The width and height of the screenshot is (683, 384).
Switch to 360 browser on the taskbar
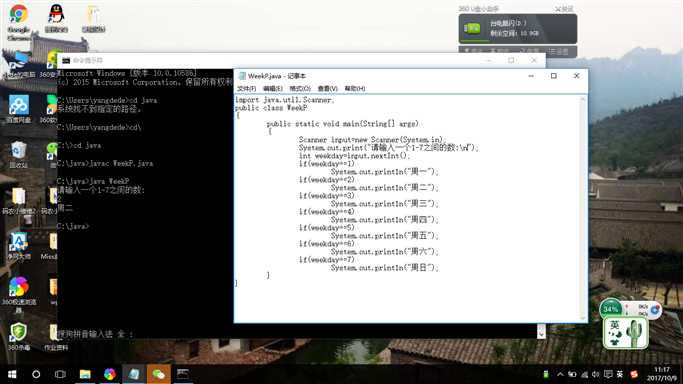109,374
